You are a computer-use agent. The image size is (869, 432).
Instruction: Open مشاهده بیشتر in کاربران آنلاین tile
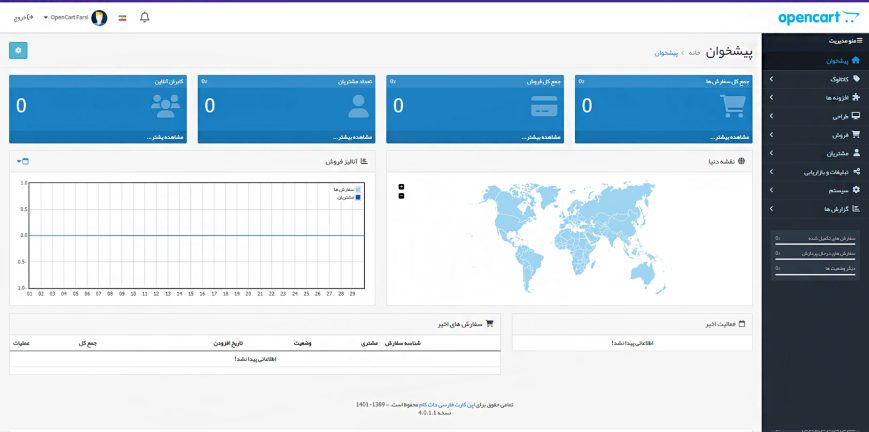[x=165, y=138]
